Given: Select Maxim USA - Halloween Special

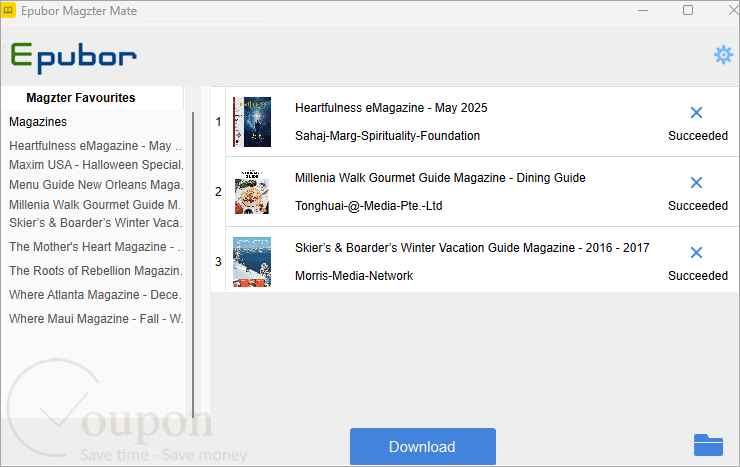Looking at the screenshot, I should coord(96,165).
